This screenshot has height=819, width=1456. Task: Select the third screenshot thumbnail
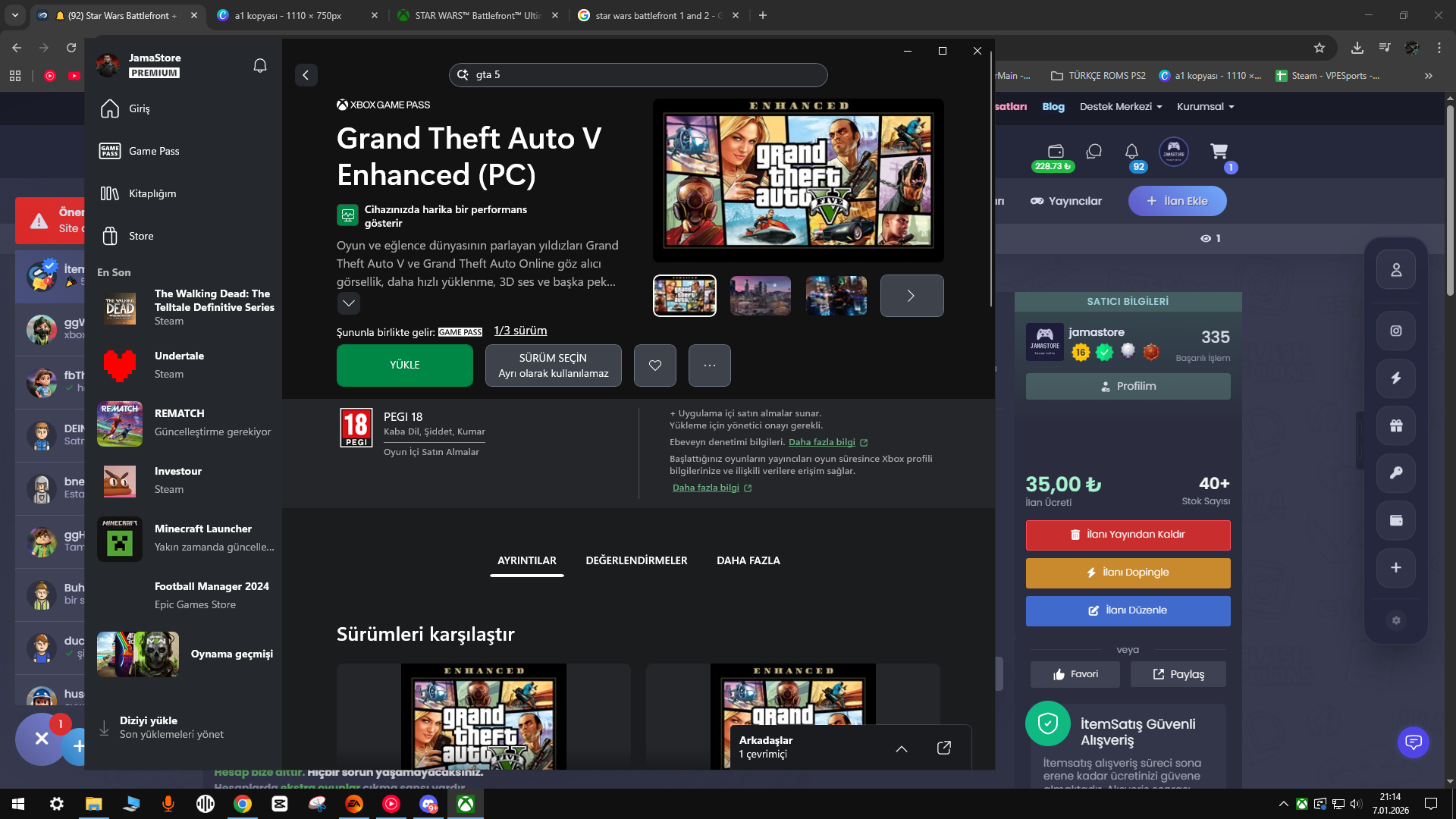click(x=836, y=296)
